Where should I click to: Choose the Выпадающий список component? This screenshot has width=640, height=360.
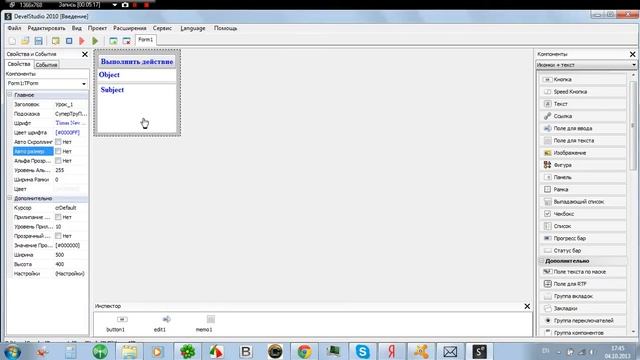583,202
